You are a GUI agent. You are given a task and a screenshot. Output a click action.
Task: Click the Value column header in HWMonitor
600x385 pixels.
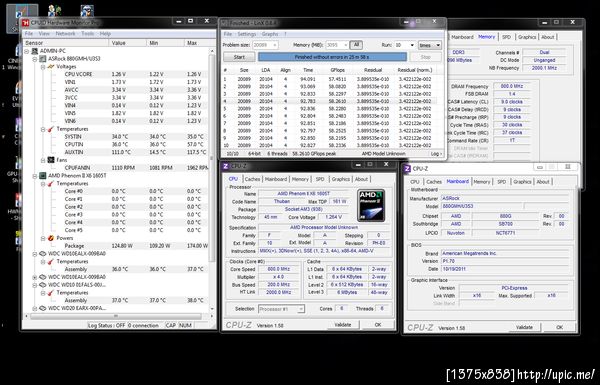coord(128,43)
